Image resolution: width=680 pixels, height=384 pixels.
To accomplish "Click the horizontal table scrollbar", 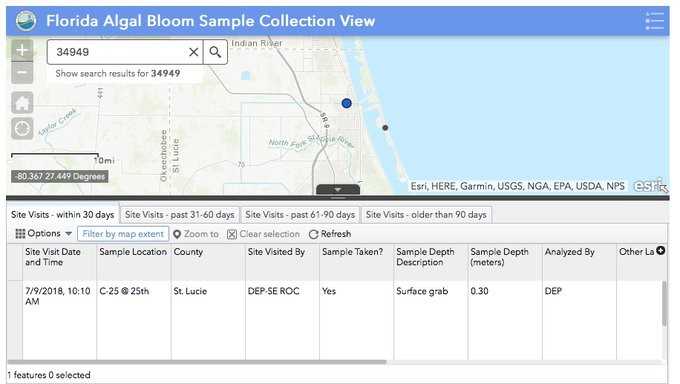I will click(197, 362).
